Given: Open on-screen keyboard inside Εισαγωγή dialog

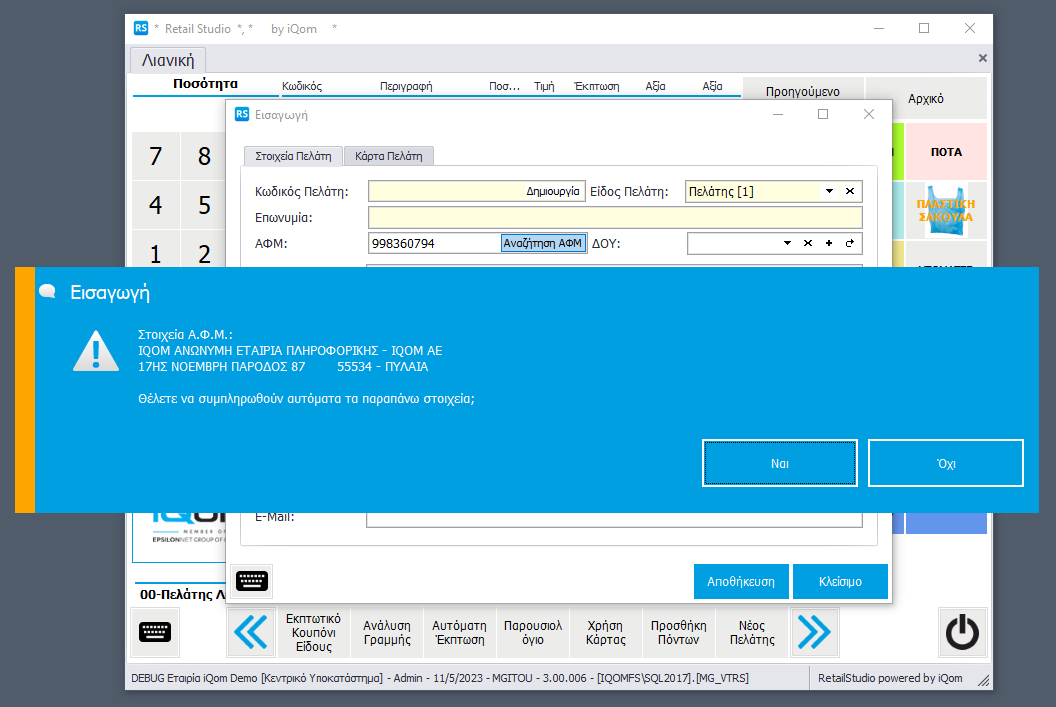Looking at the screenshot, I should pyautogui.click(x=252, y=581).
